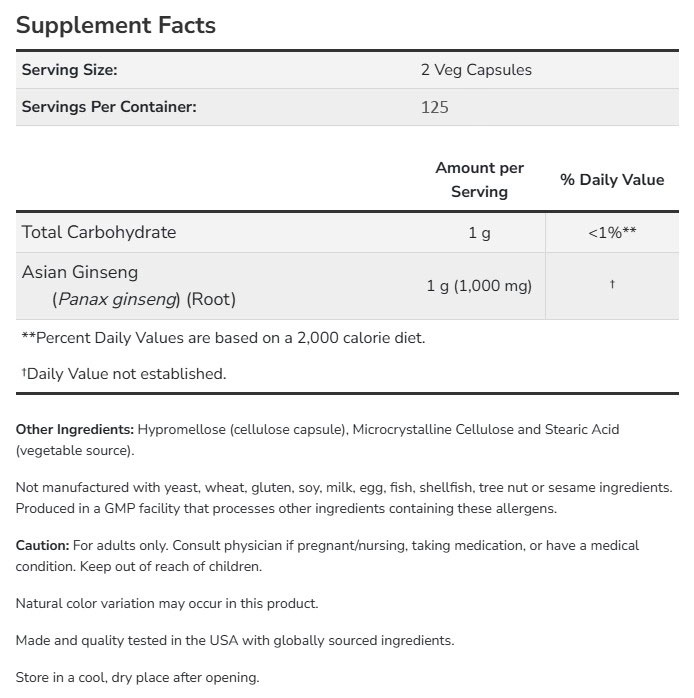
Task: Click the 2,000 calorie diet footnote
Action: [x=223, y=337]
